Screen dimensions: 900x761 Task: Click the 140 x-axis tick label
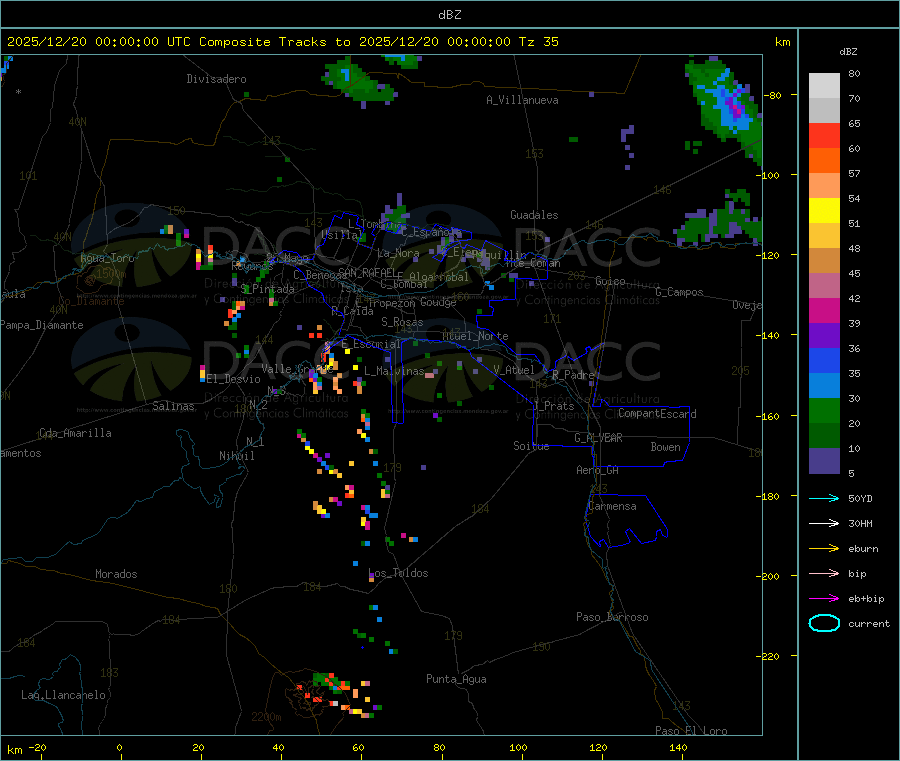[x=678, y=747]
